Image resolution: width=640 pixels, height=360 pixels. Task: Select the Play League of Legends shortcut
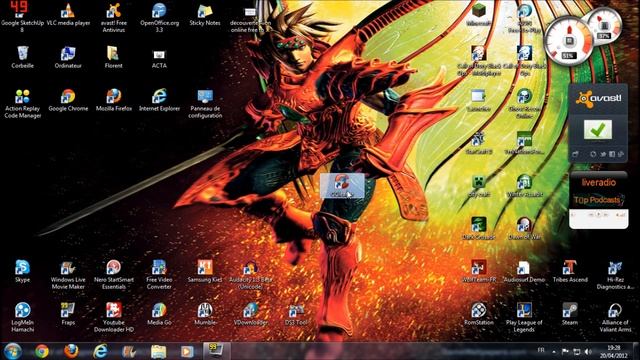524,318
